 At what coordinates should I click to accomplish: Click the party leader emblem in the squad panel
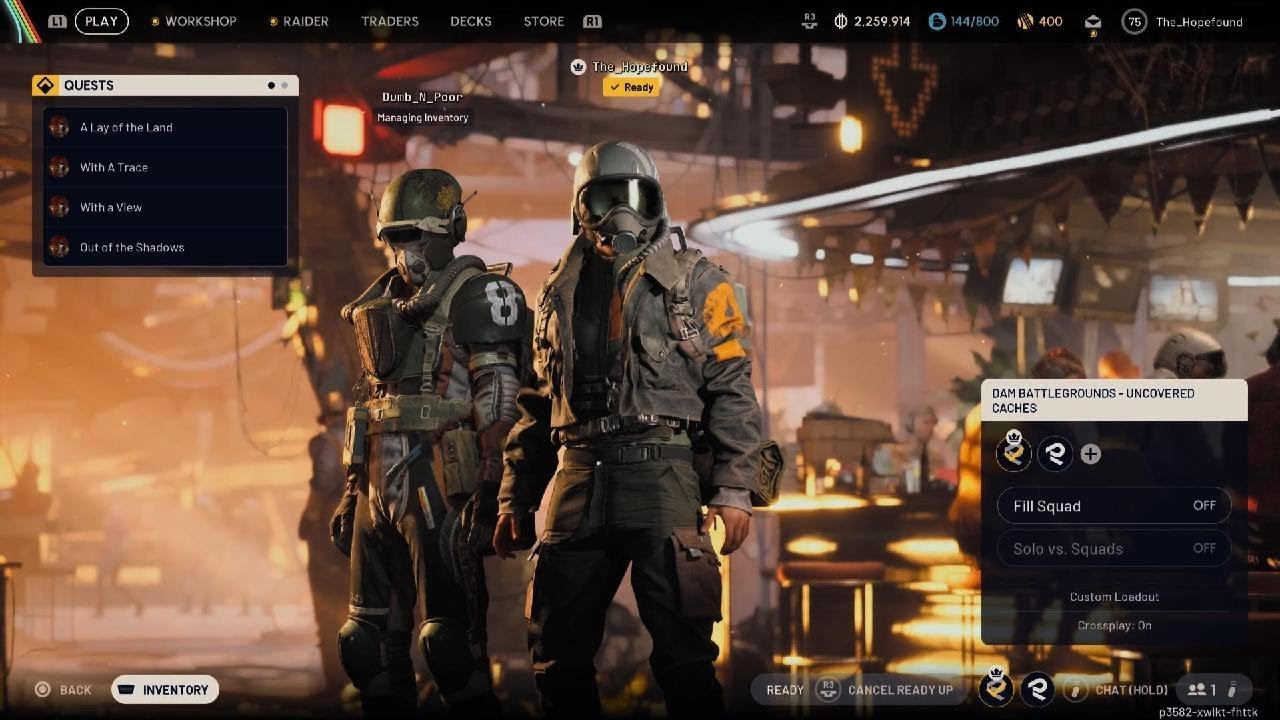coord(1014,453)
